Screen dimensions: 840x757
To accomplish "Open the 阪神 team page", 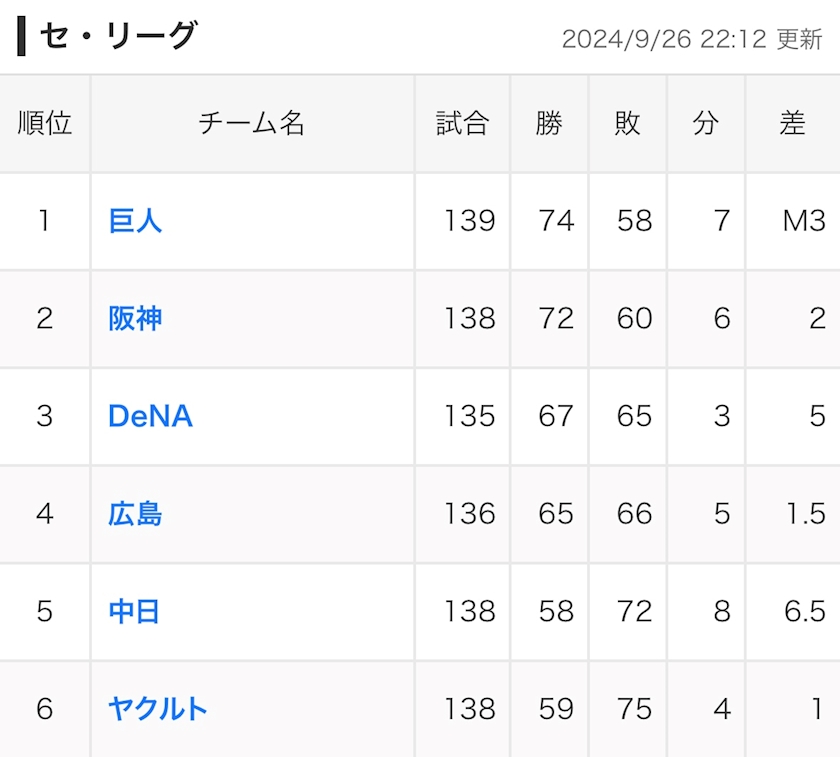I will [135, 319].
